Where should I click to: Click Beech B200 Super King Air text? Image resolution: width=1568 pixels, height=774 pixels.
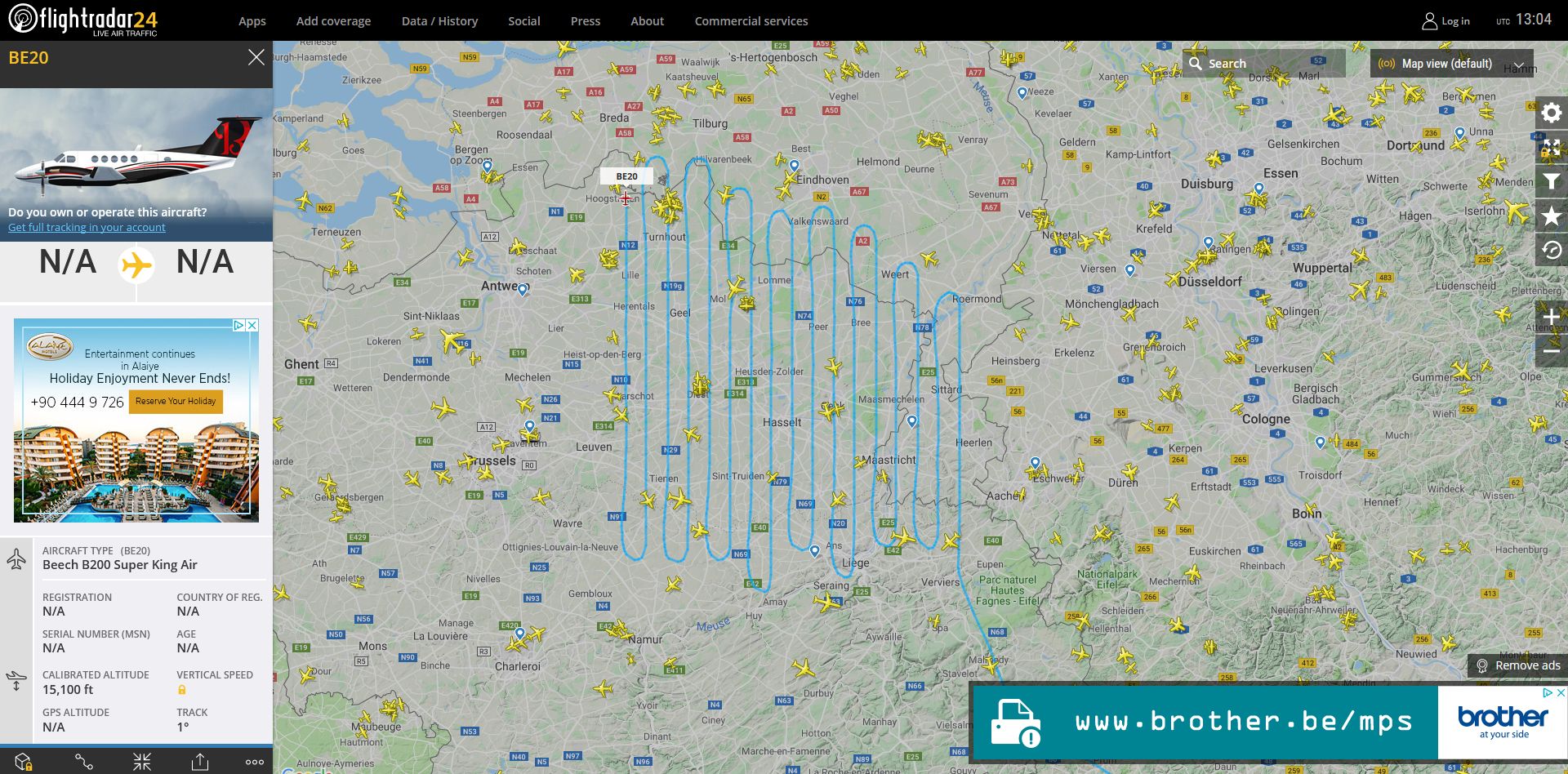120,565
